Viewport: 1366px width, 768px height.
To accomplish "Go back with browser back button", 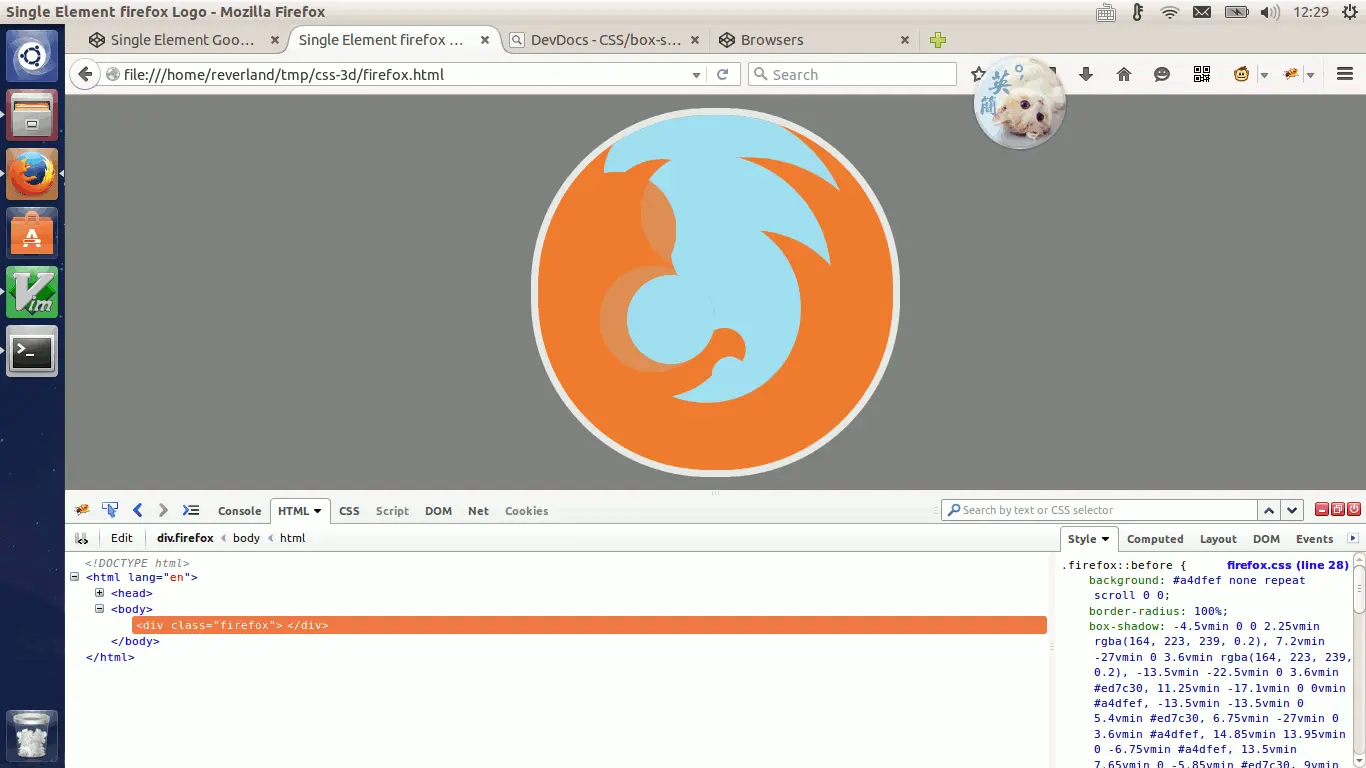I will click(x=85, y=75).
